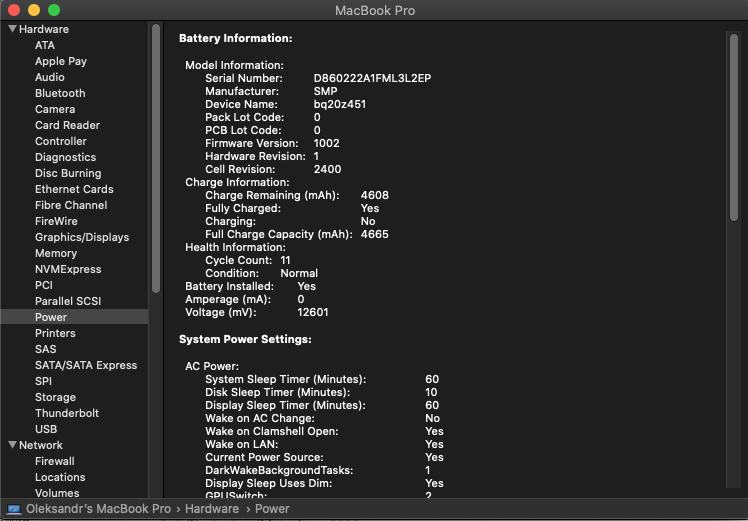Screen dimensions: 748x521
Task: Click serial number D860222A1FML3L2EP
Action: coord(373,78)
